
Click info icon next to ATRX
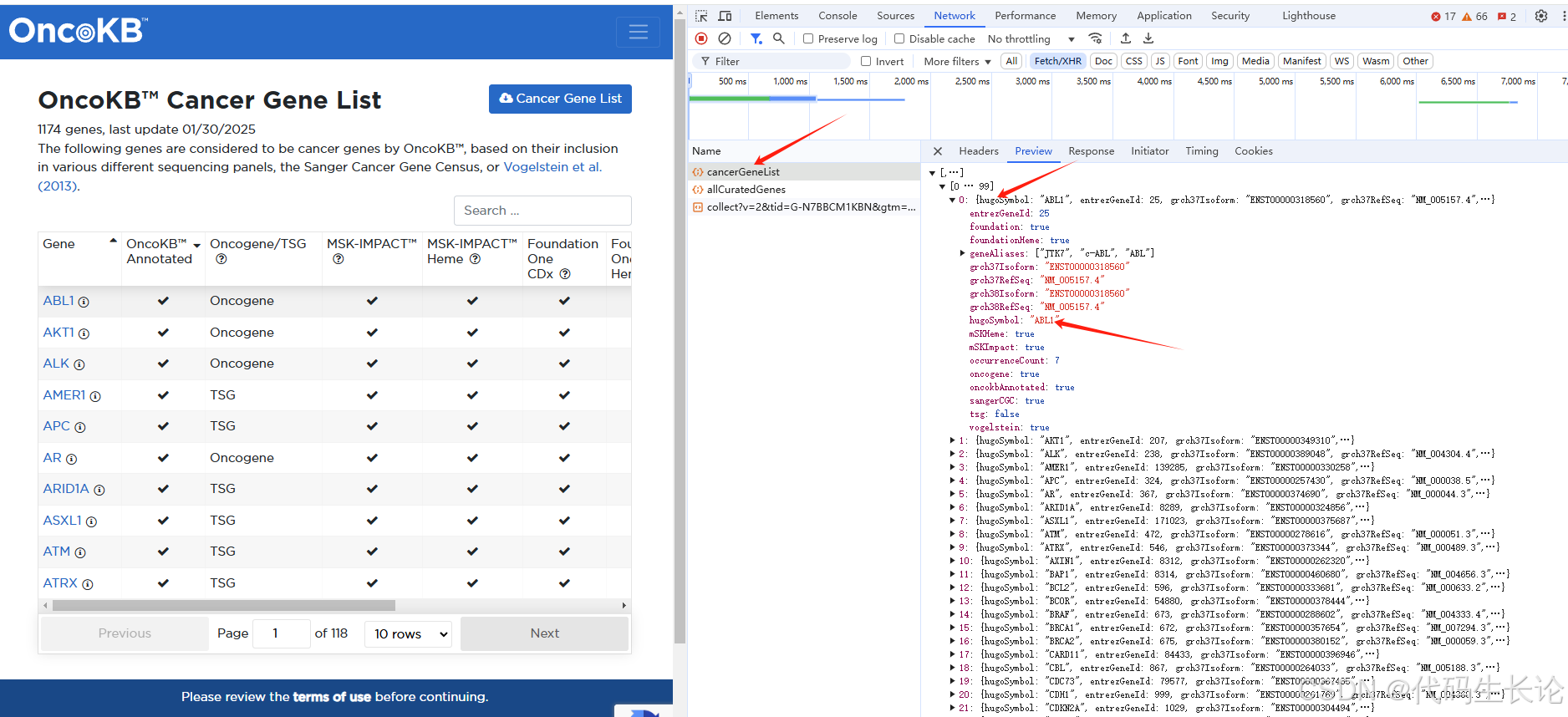pyautogui.click(x=88, y=584)
